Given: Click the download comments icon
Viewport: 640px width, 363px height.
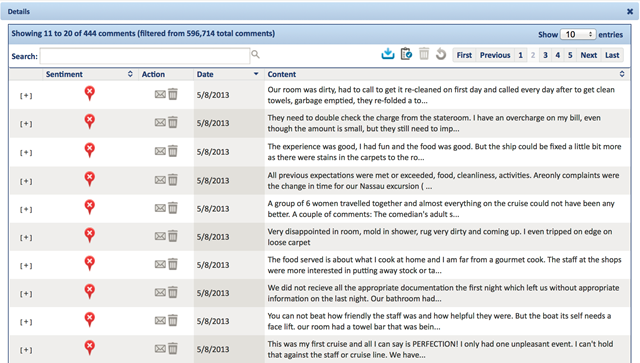Looking at the screenshot, I should pos(388,54).
